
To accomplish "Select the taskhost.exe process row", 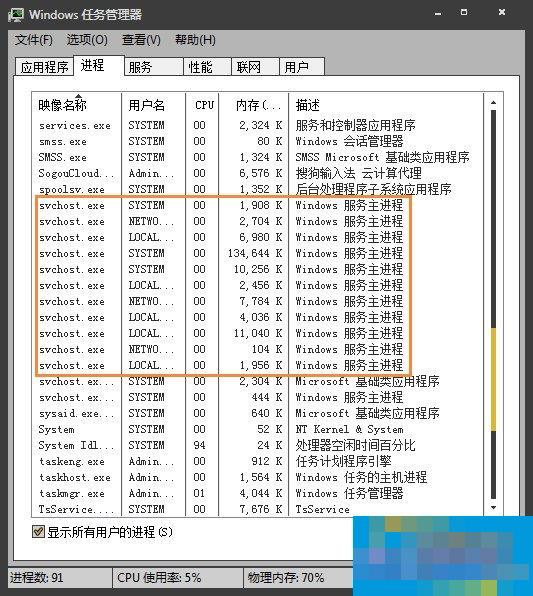I will (x=257, y=477).
